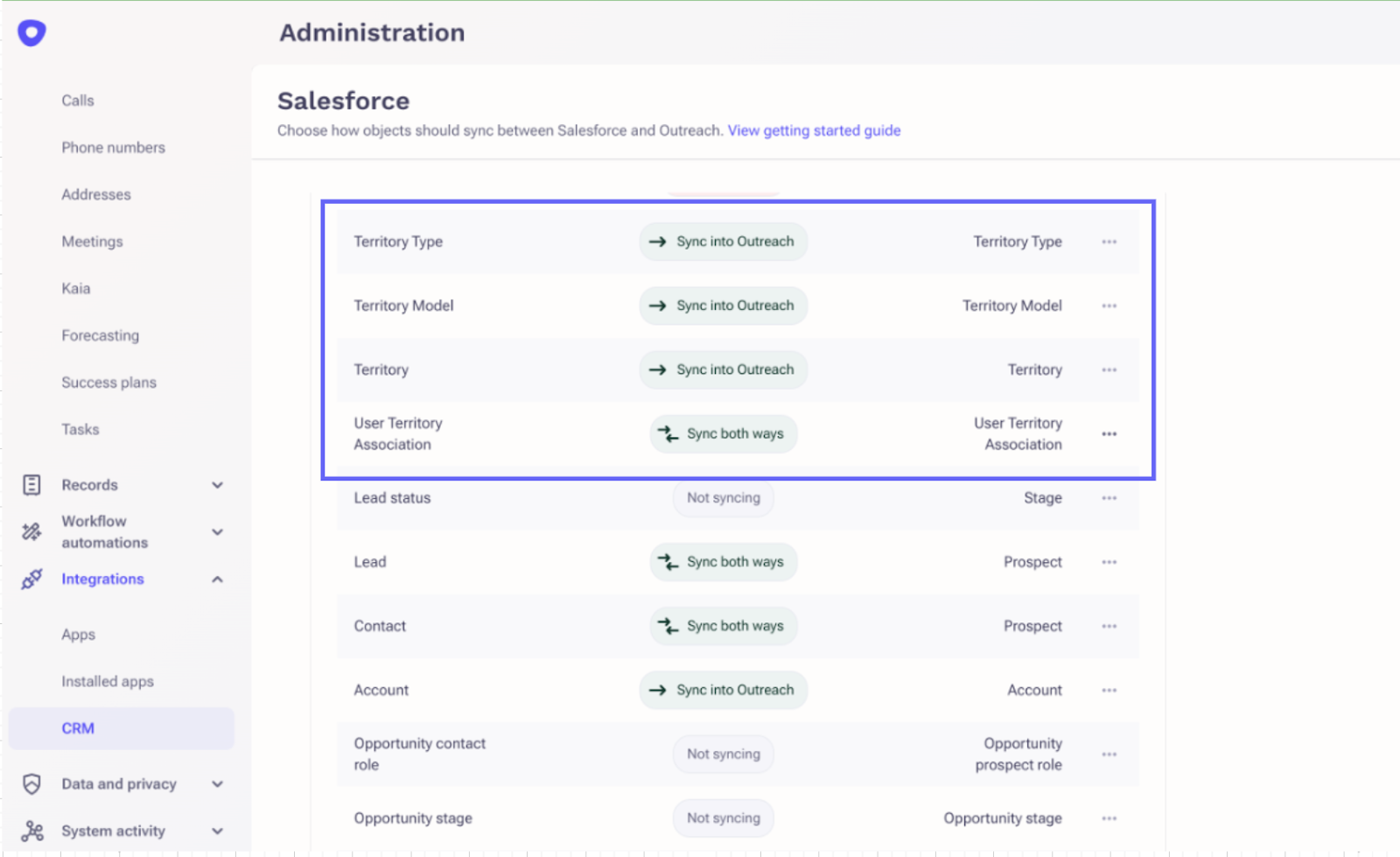Open the Records section icon
Screen dimensions: 1400x857
click(31, 485)
